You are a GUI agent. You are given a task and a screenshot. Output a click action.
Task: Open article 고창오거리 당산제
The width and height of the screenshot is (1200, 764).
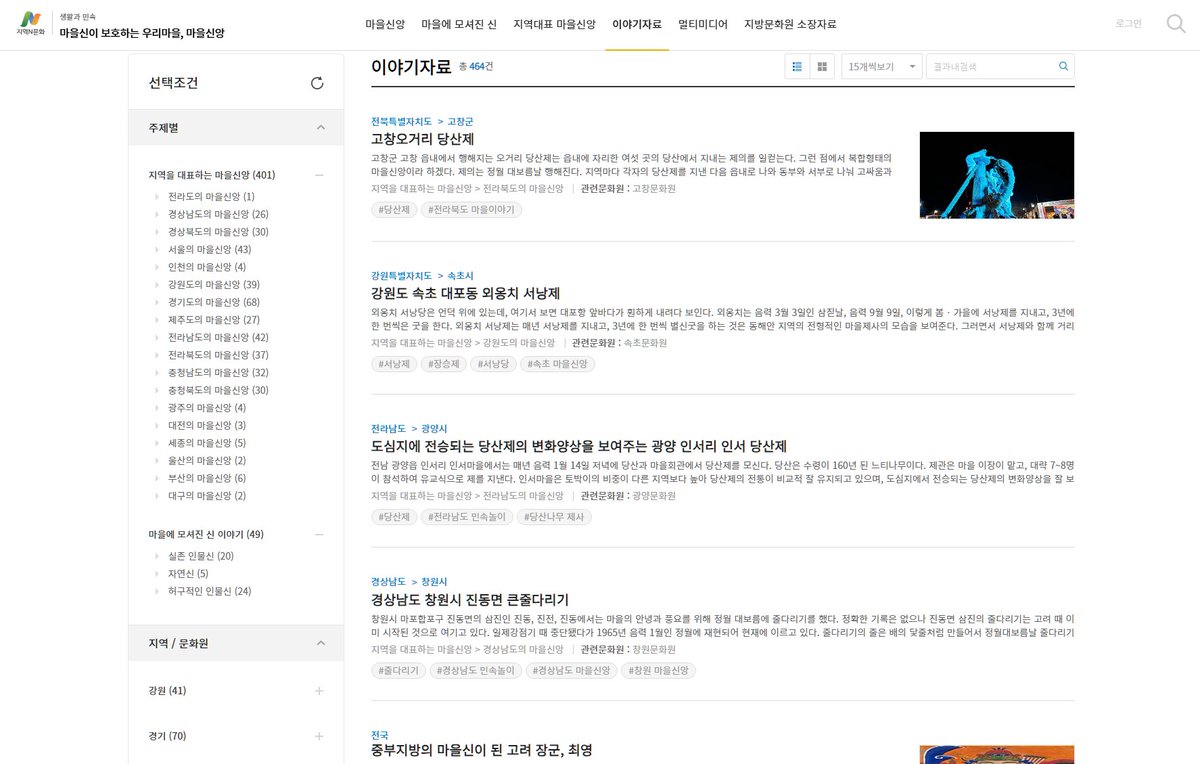pyautogui.click(x=422, y=139)
